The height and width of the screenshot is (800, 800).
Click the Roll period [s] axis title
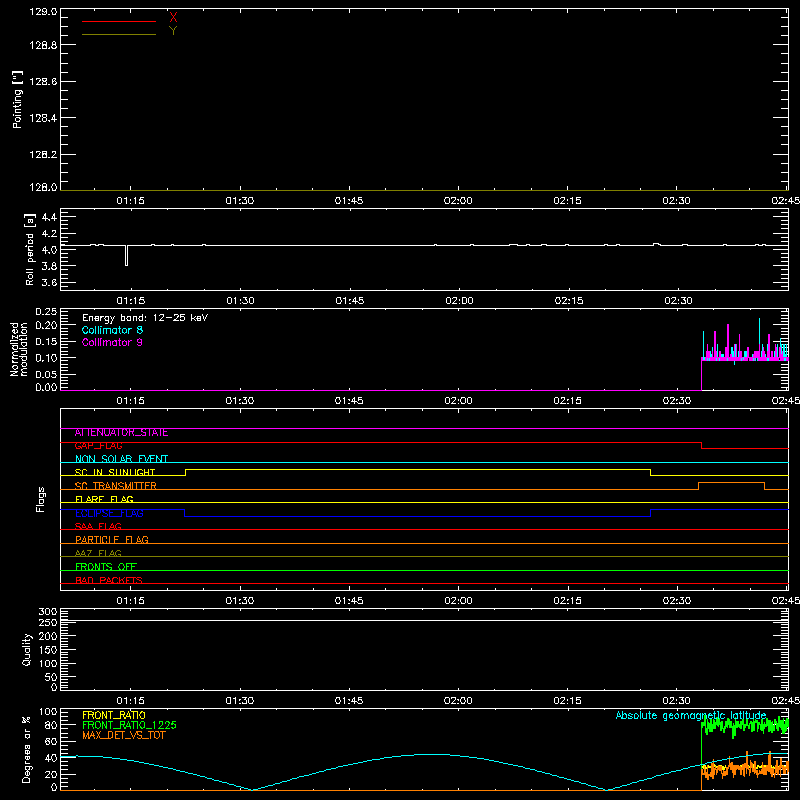(30, 249)
